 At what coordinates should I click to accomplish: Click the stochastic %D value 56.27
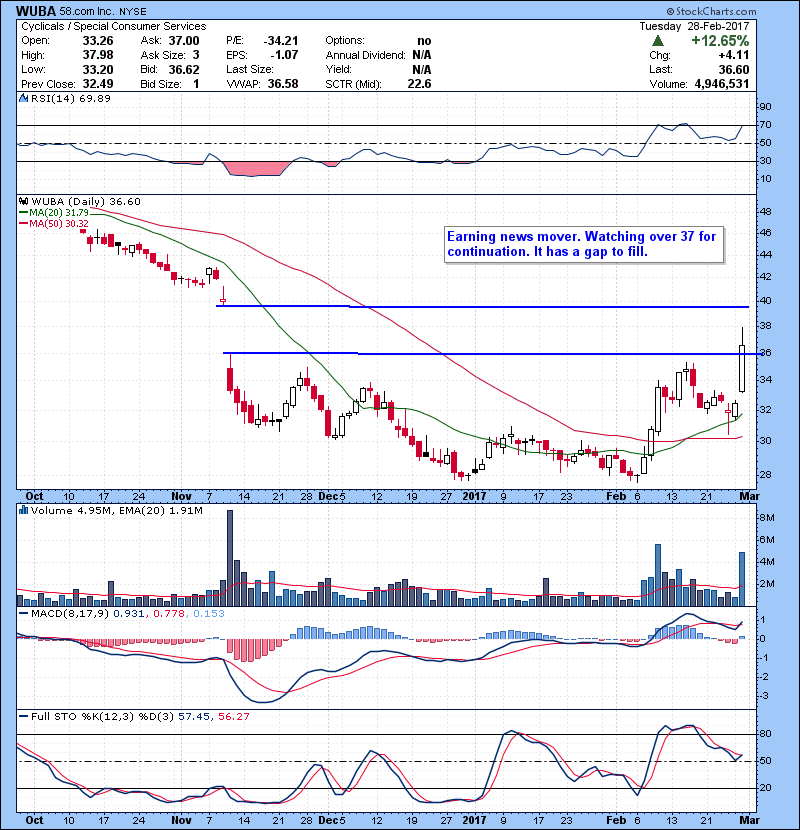coord(233,717)
